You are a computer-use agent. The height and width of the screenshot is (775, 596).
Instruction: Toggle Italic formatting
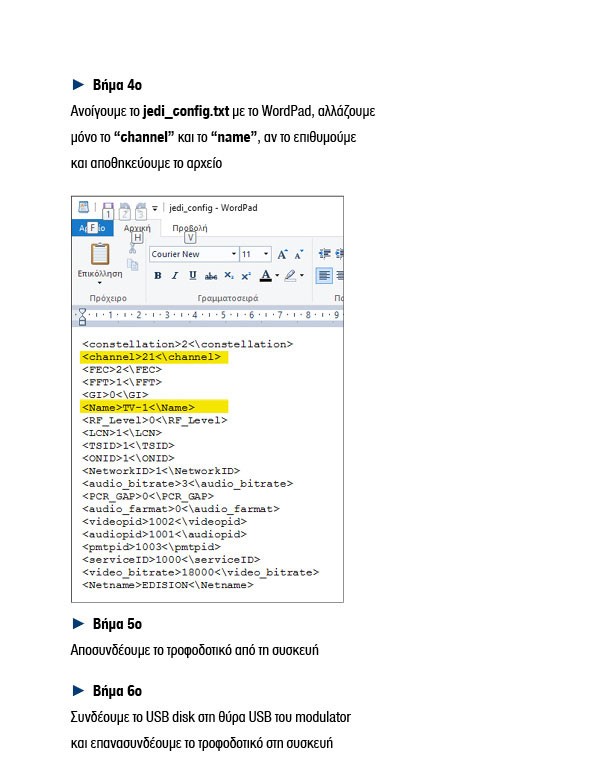pyautogui.click(x=174, y=276)
